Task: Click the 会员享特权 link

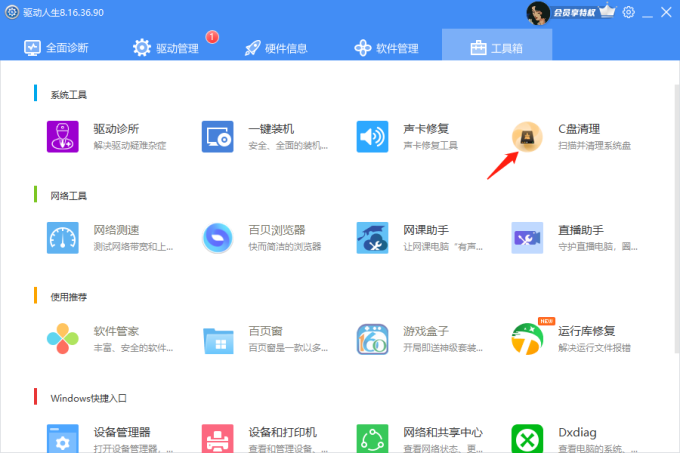Action: [574, 13]
